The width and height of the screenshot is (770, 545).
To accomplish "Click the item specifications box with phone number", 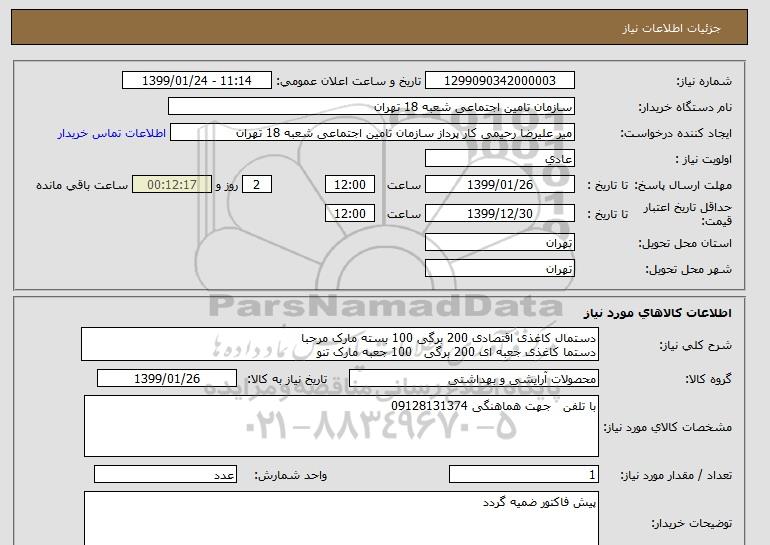I will pos(341,426).
